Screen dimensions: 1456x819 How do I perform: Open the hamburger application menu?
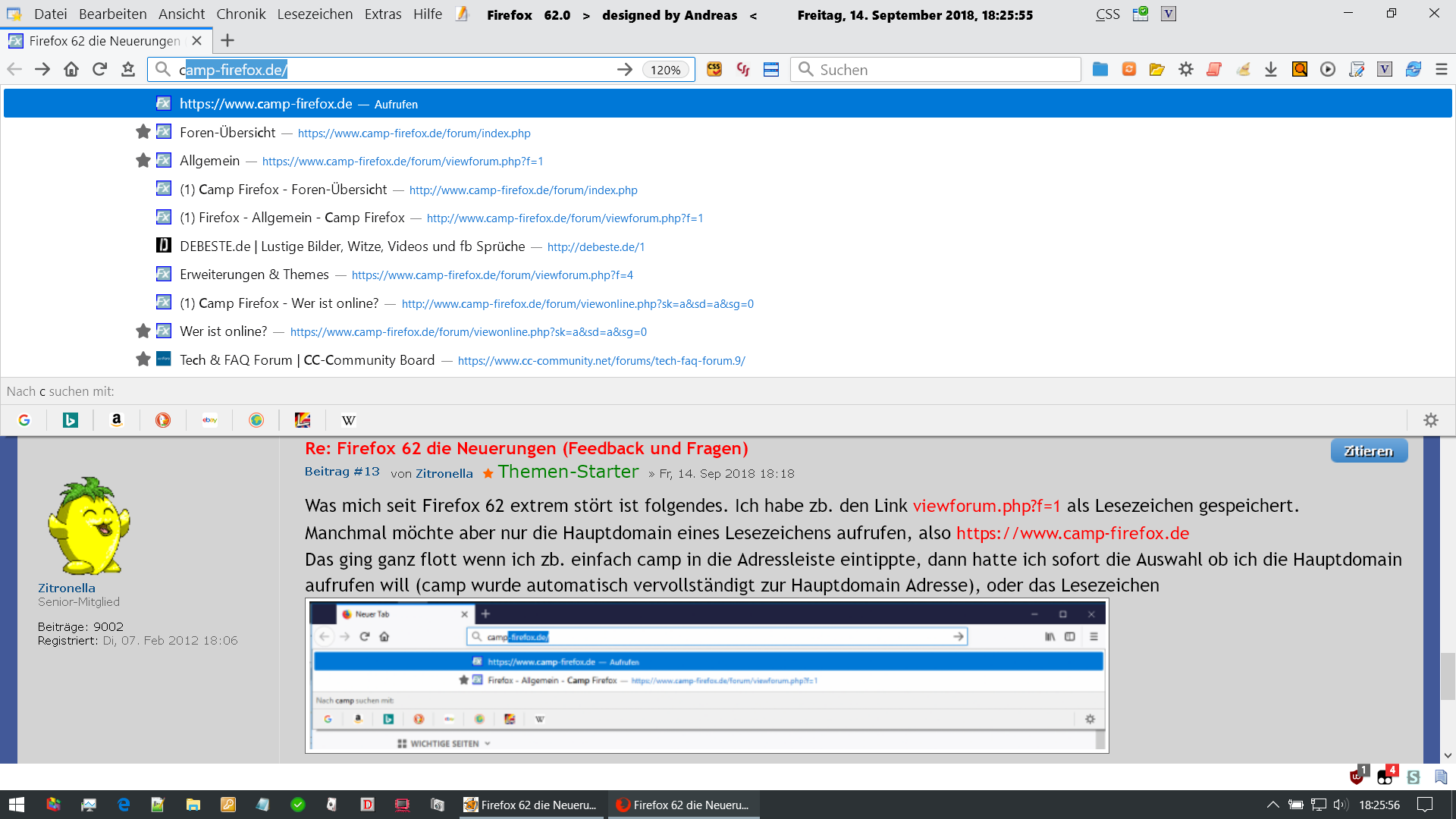point(1442,70)
